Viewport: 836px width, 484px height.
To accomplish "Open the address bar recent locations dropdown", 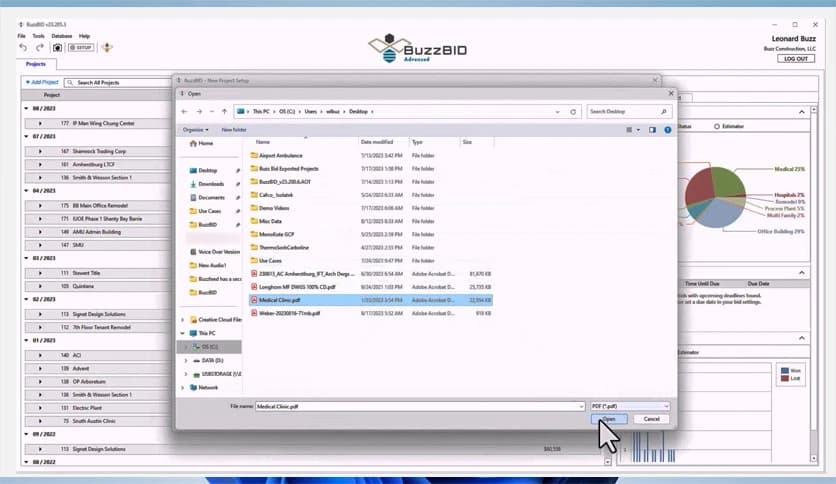I will click(x=558, y=112).
